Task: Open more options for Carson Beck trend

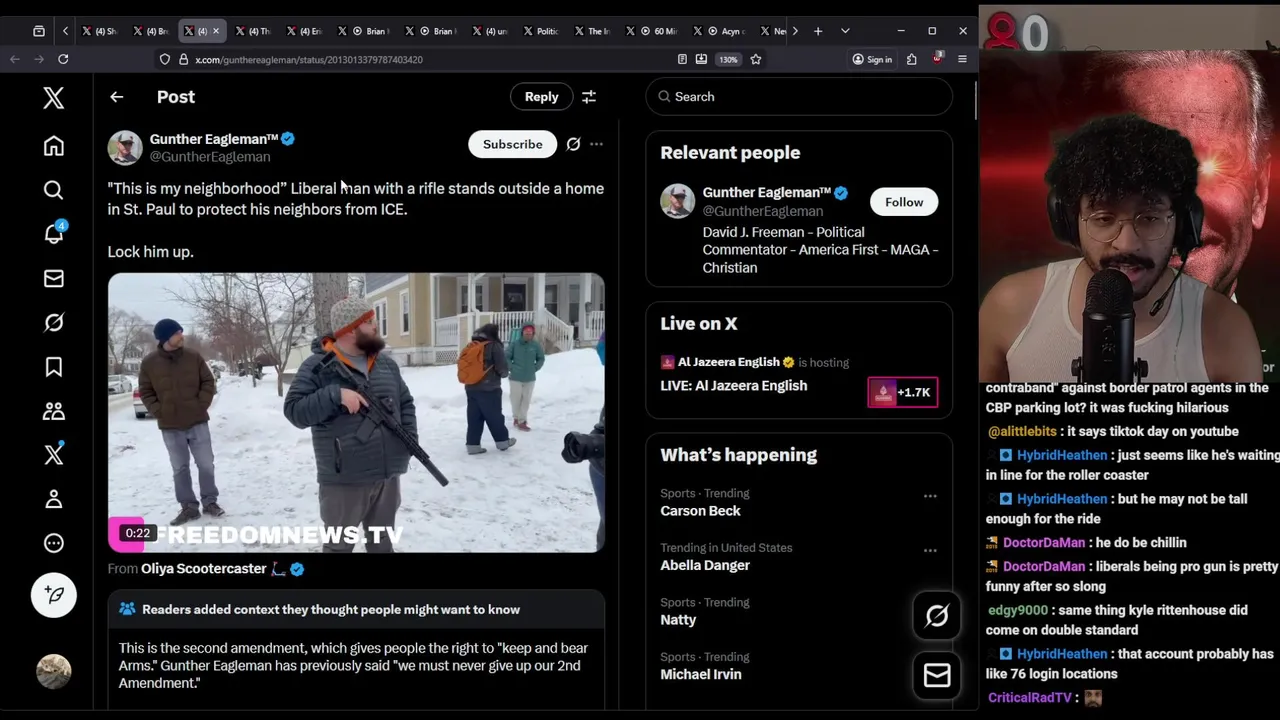Action: click(930, 496)
